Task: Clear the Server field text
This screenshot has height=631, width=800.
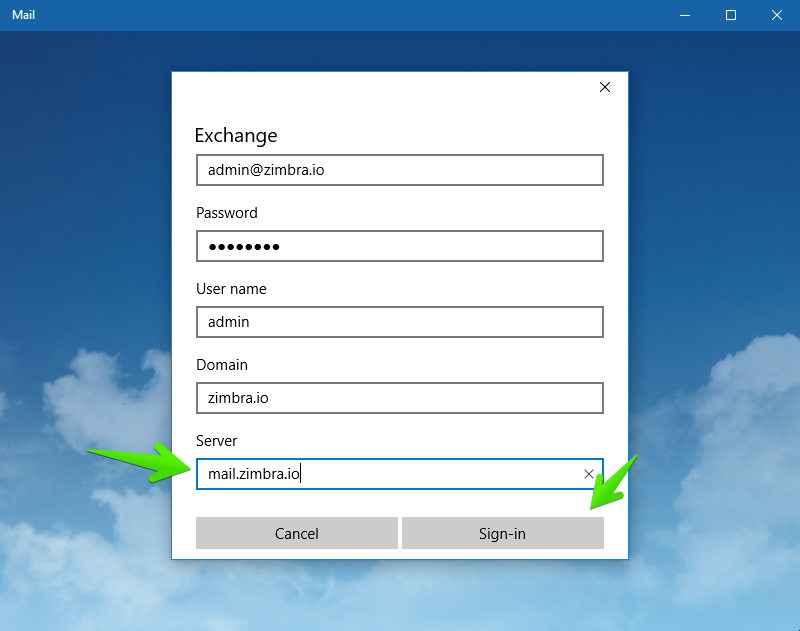Action: coord(588,474)
